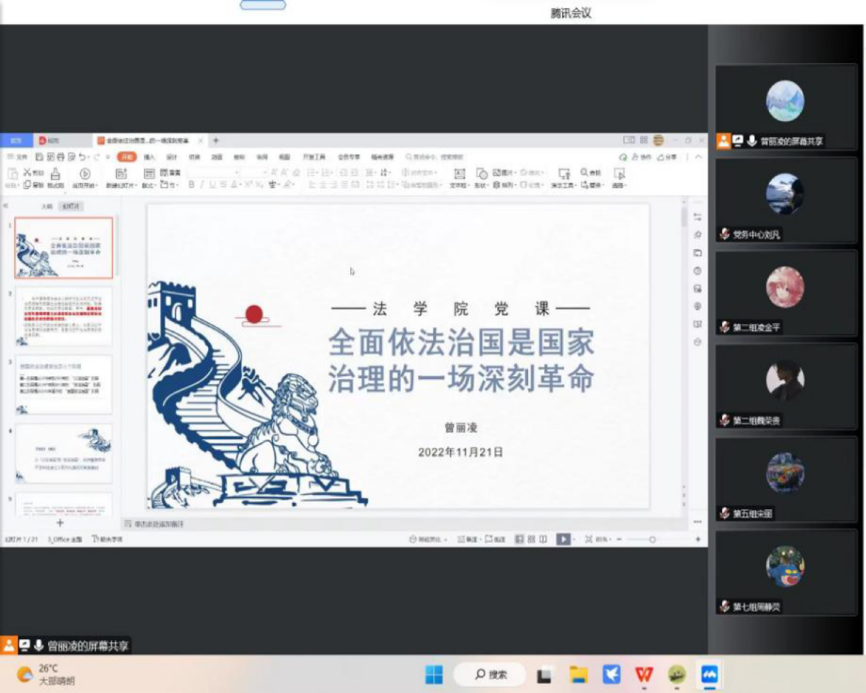The height and width of the screenshot is (693, 866).
Task: Click the Windows Start button
Action: pos(434,675)
